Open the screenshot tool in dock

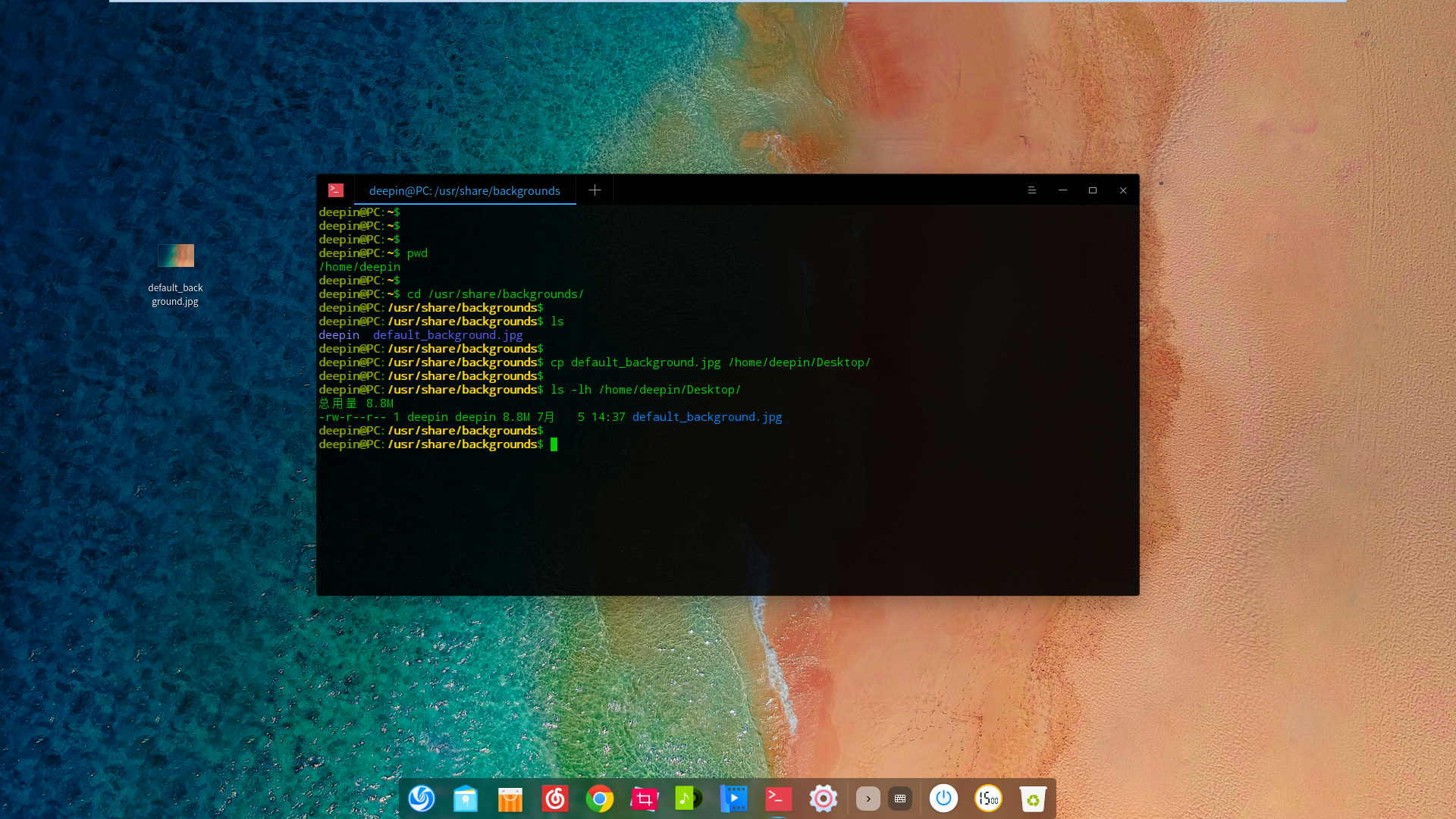(645, 799)
